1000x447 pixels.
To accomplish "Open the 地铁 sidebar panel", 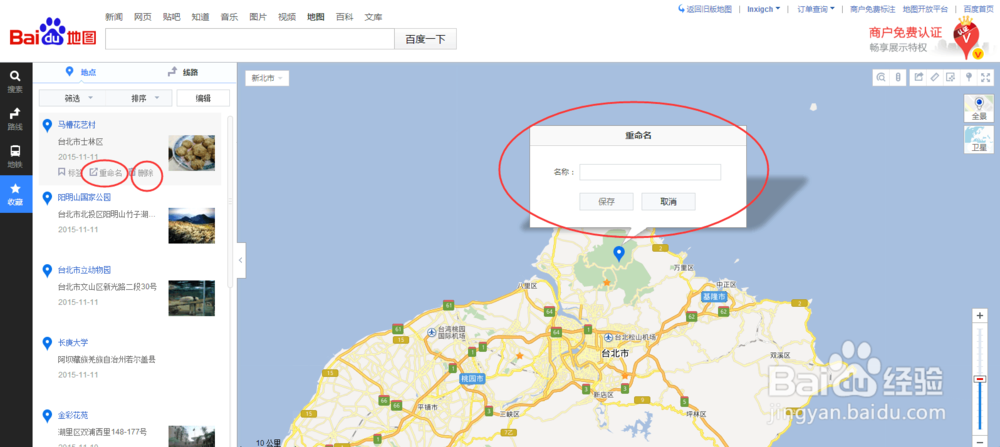I will click(x=15, y=156).
